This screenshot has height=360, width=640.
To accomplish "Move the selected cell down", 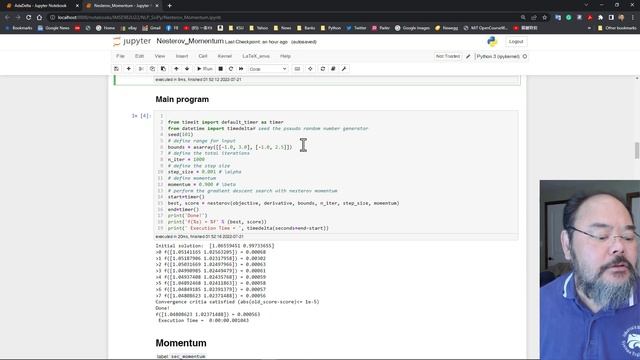I will point(187,69).
